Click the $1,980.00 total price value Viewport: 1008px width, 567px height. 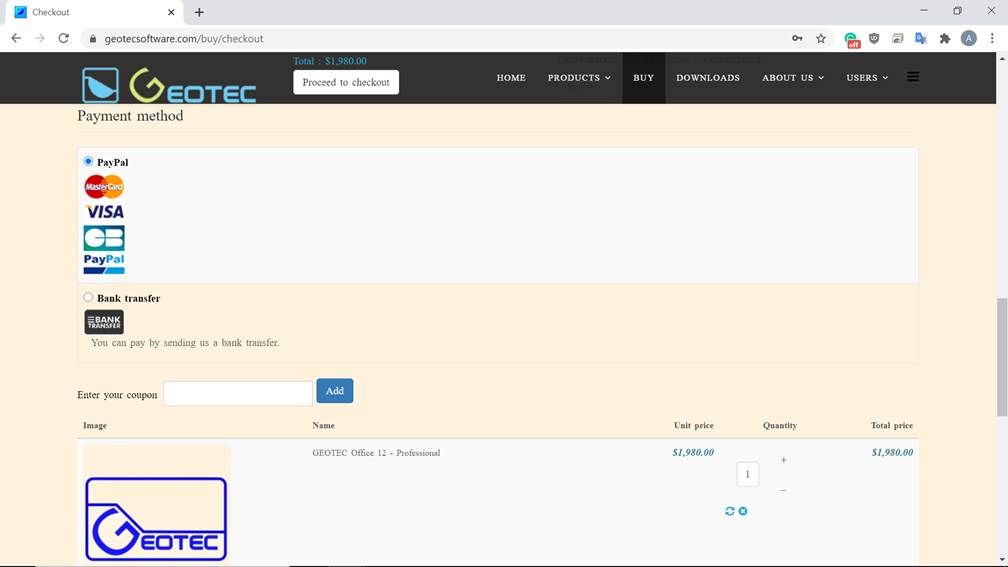[892, 453]
